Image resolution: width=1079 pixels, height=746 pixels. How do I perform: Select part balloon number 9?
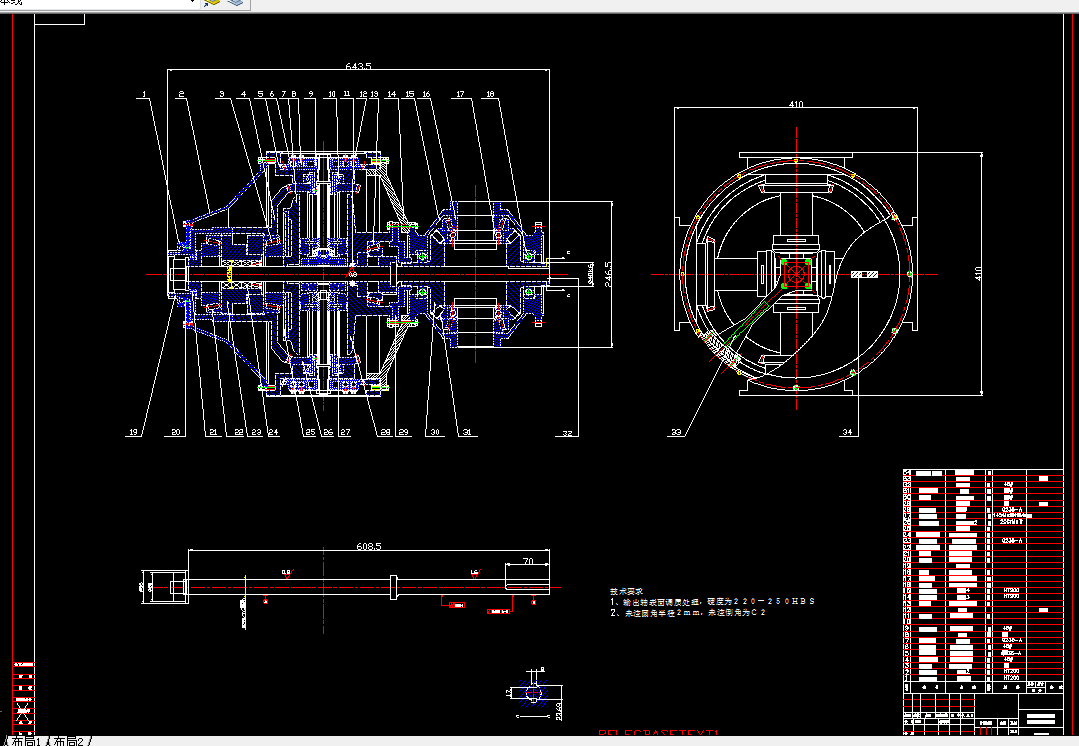pyautogui.click(x=311, y=94)
